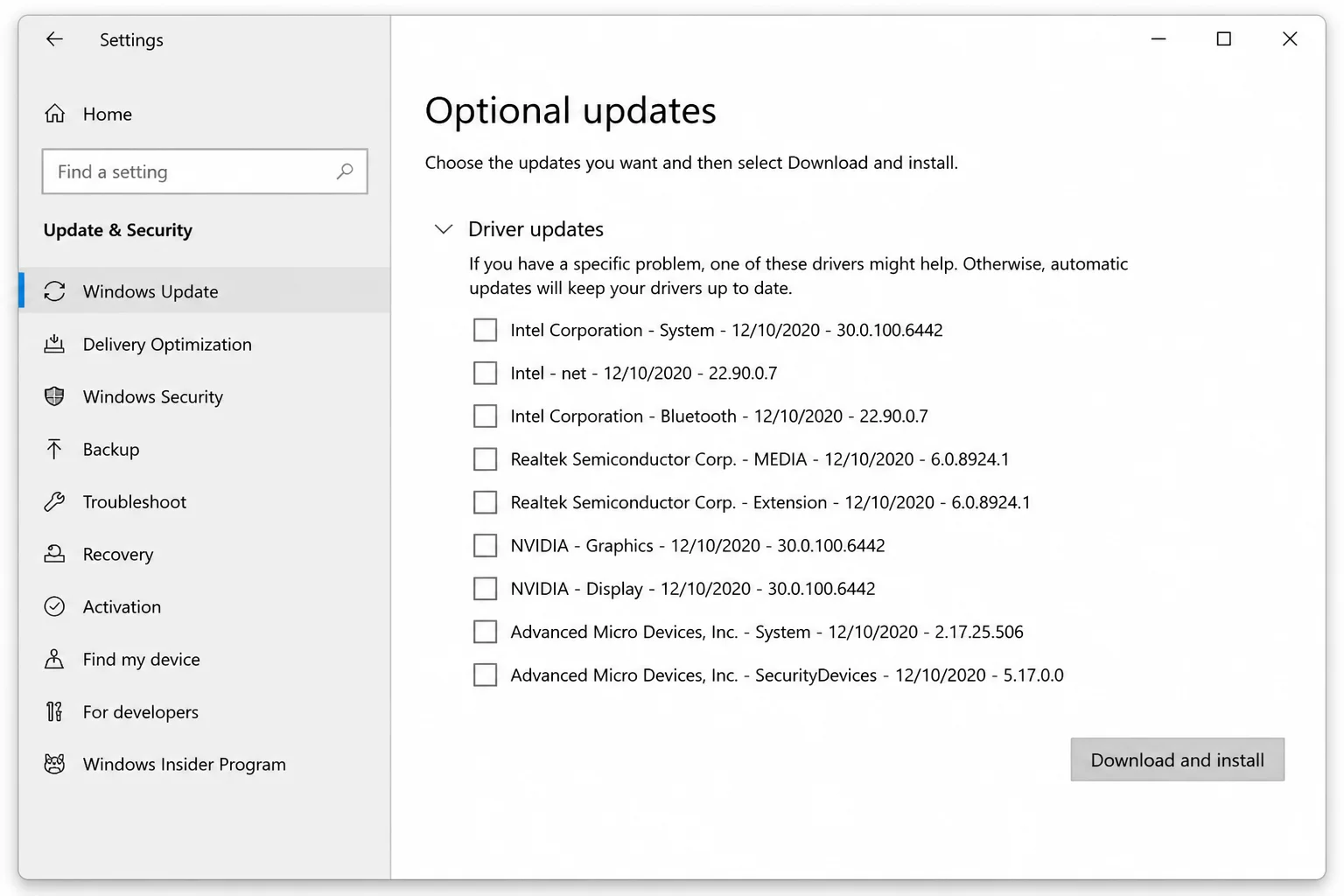
Task: Click the Driver updates heading text
Action: click(x=535, y=229)
